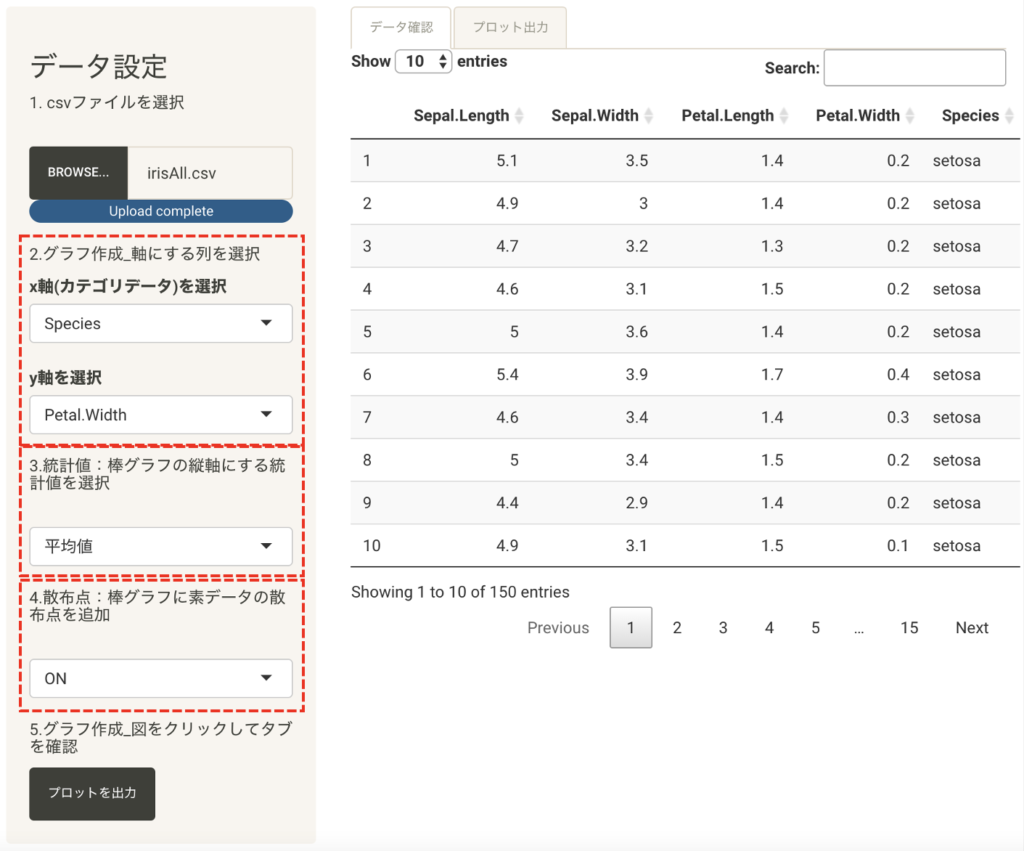Click the Next pagination link

tap(971, 628)
